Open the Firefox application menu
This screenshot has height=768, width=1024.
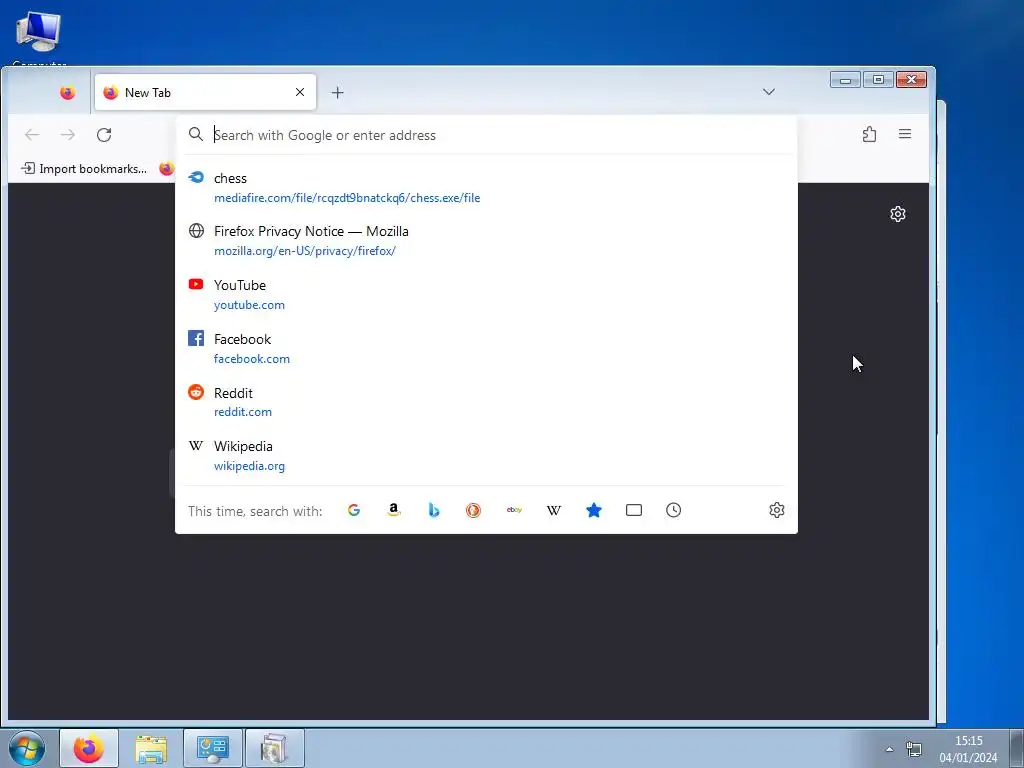904,135
